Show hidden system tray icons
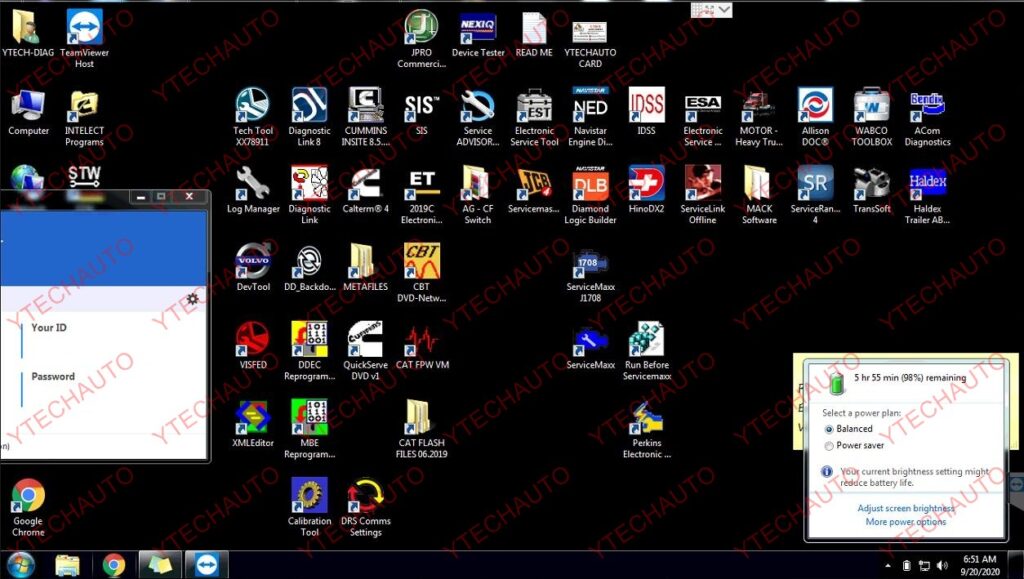This screenshot has width=1024, height=579. tap(888, 565)
